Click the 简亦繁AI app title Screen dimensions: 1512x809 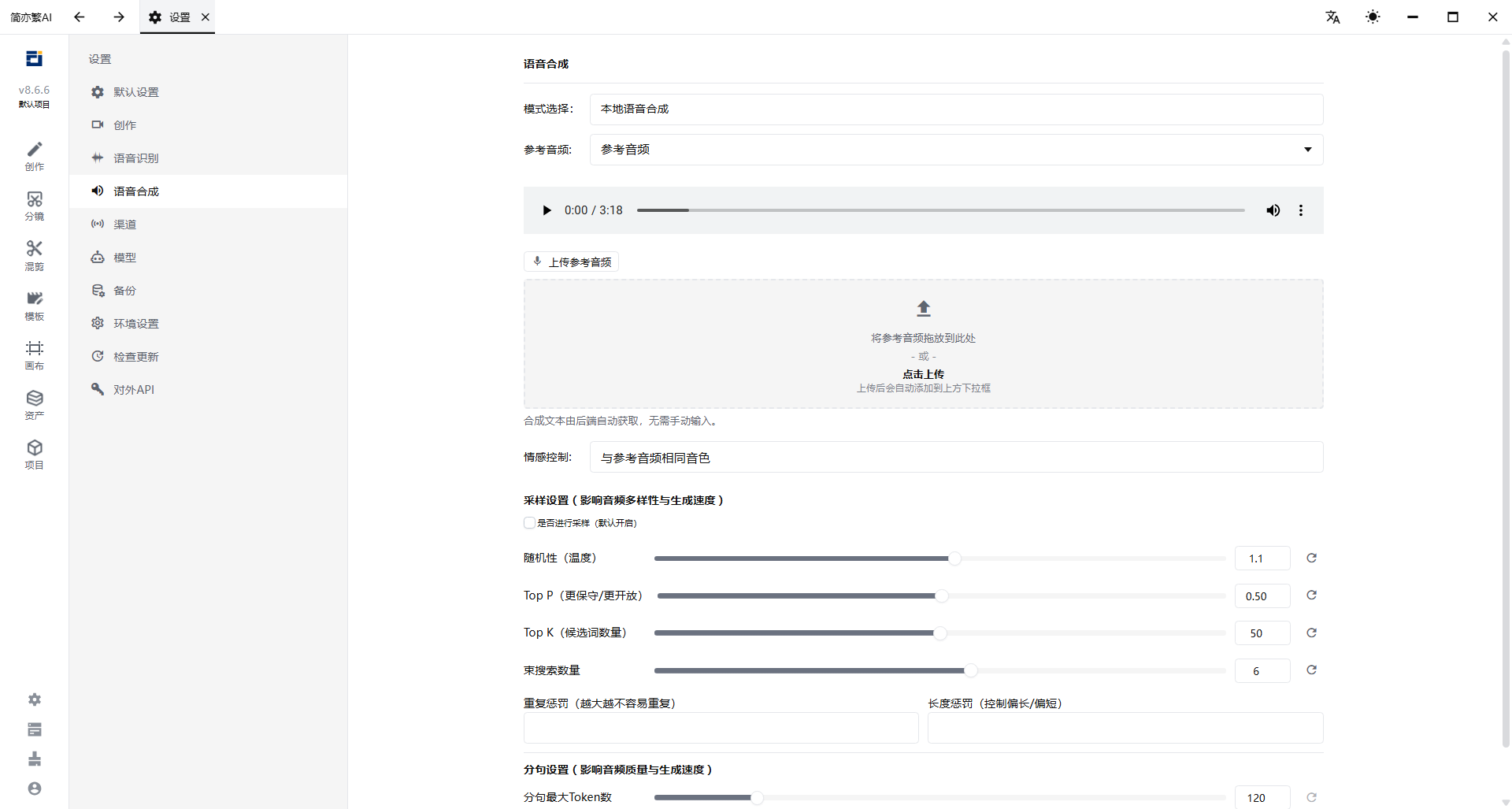pyautogui.click(x=31, y=17)
